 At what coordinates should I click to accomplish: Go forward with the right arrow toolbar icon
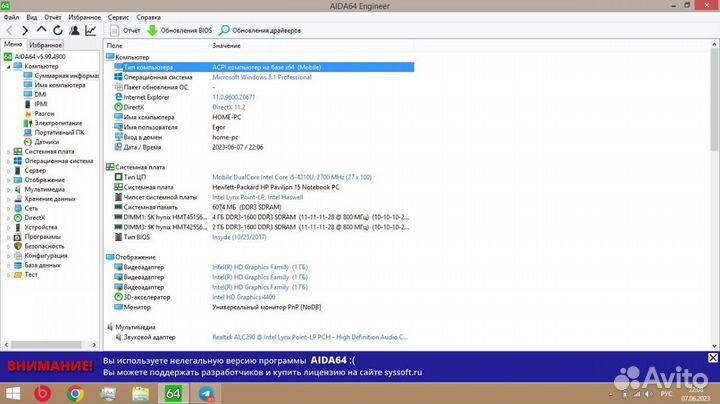tap(25, 31)
